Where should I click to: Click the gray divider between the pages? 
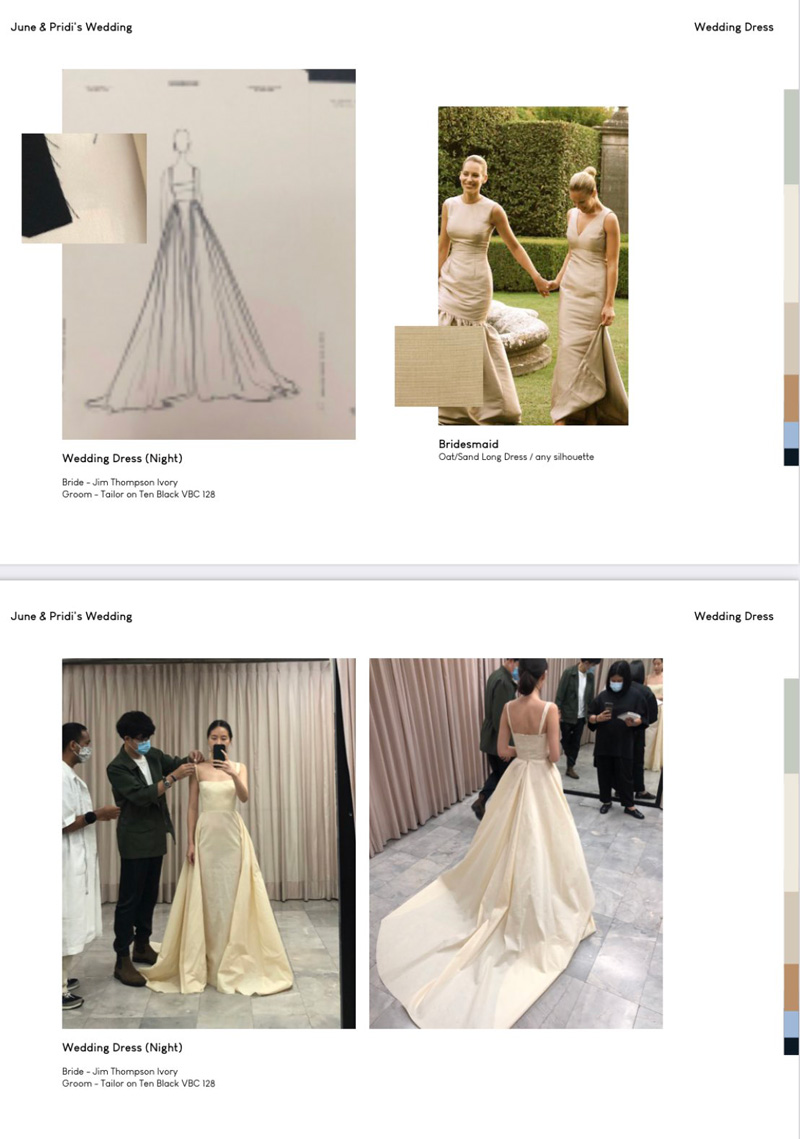pos(400,572)
